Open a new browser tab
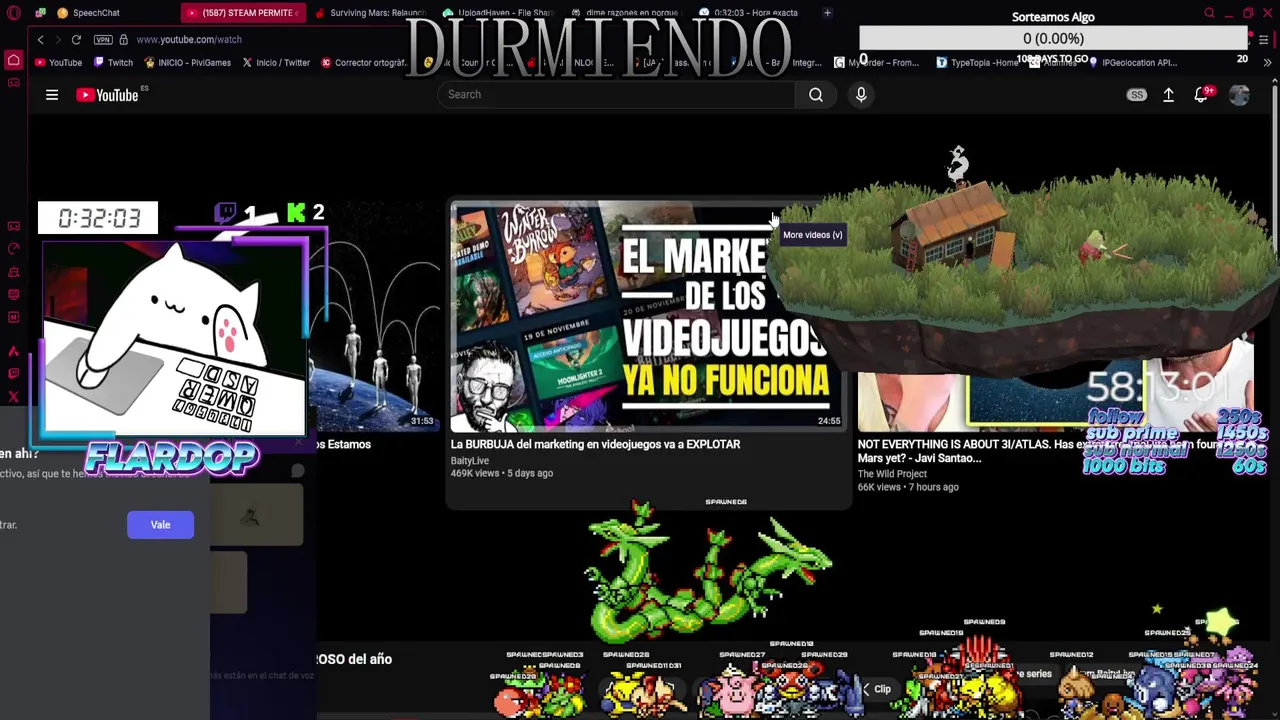 pos(827,13)
